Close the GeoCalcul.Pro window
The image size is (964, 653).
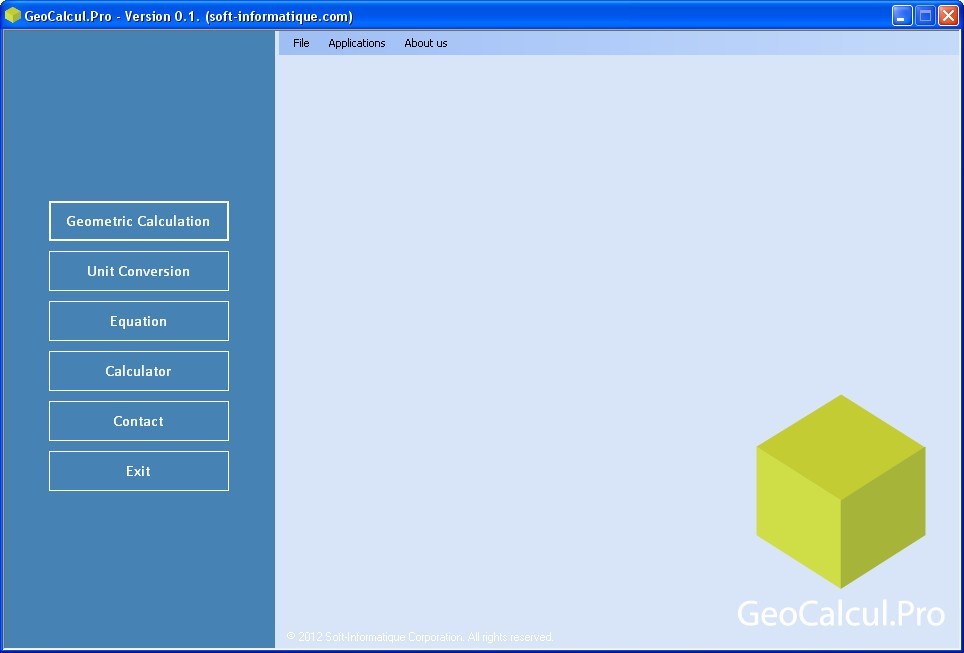click(946, 15)
